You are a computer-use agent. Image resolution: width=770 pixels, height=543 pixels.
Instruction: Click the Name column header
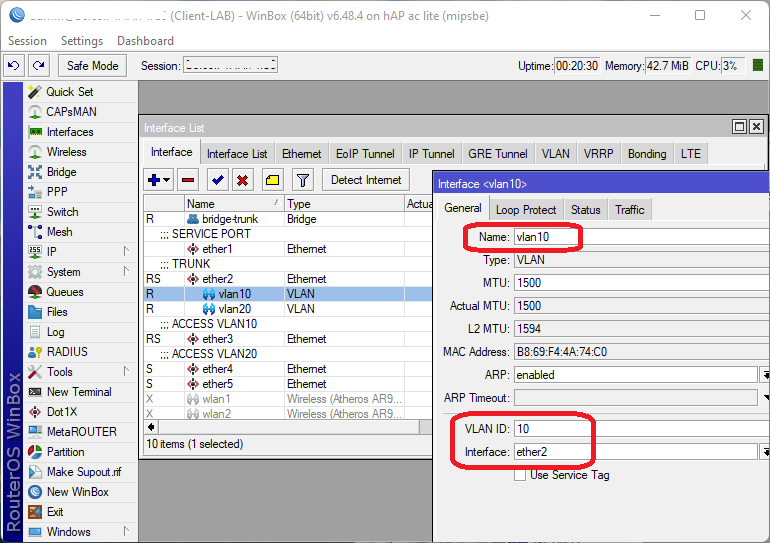click(234, 204)
